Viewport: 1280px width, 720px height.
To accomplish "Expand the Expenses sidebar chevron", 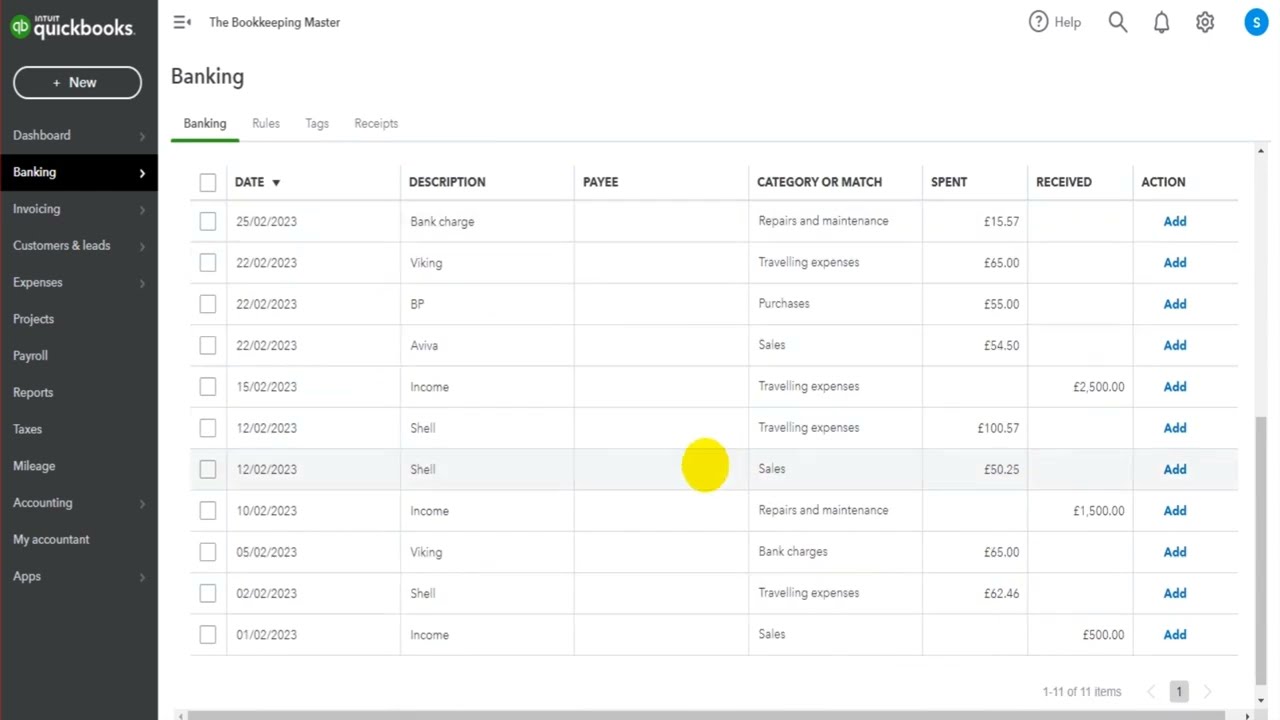I will [x=142, y=283].
